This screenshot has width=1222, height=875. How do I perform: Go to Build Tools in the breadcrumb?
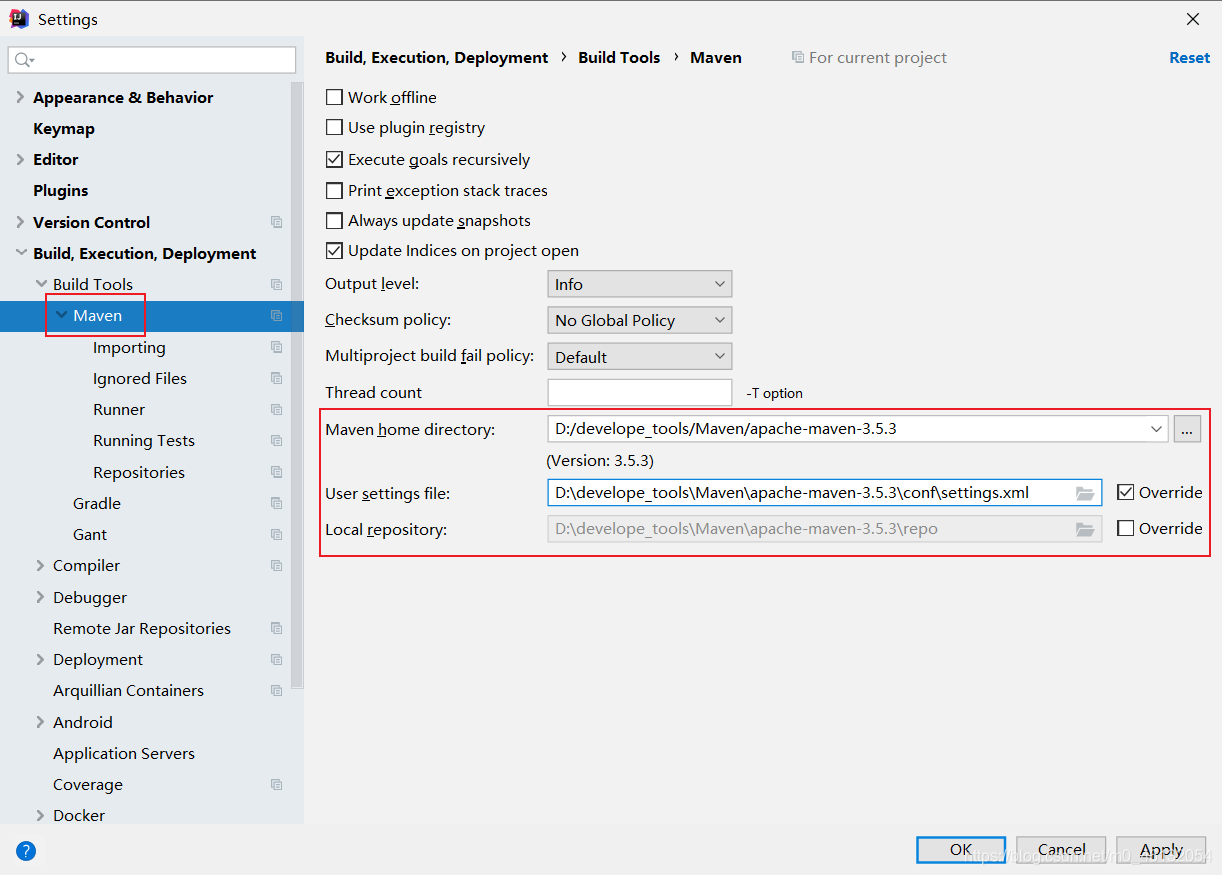point(619,58)
